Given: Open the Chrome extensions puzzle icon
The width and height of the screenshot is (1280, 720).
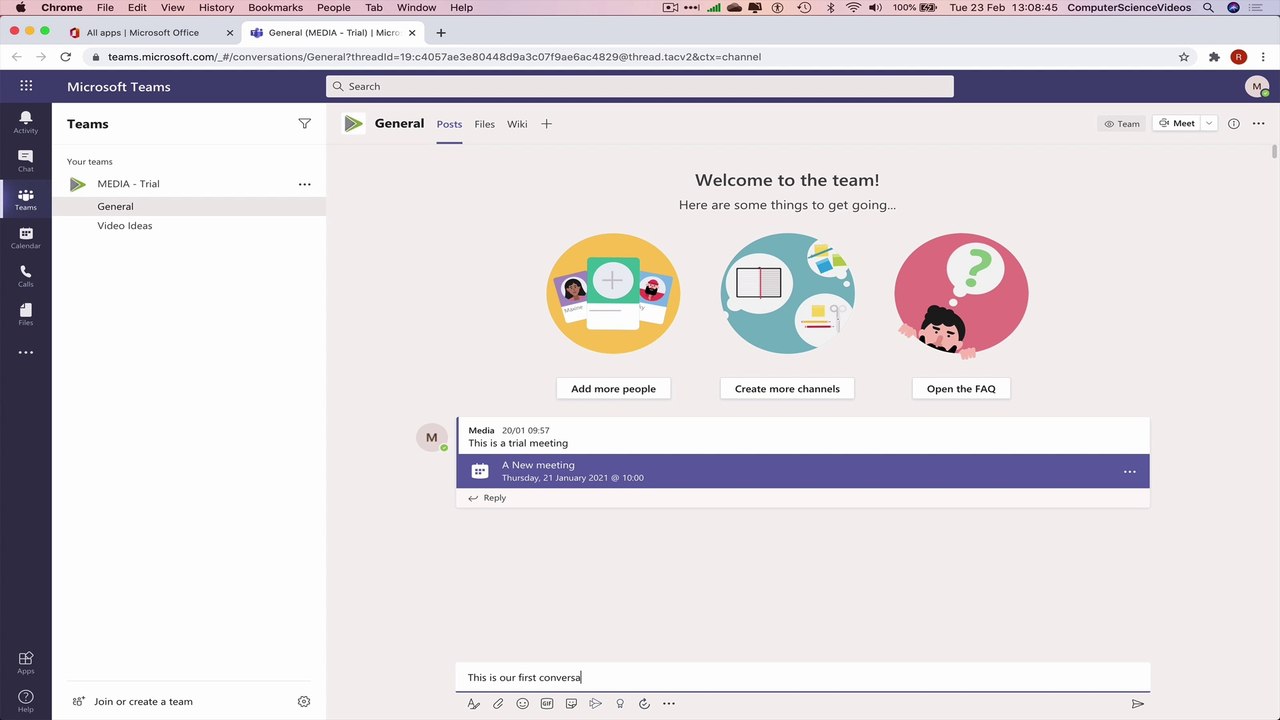Looking at the screenshot, I should (1214, 57).
